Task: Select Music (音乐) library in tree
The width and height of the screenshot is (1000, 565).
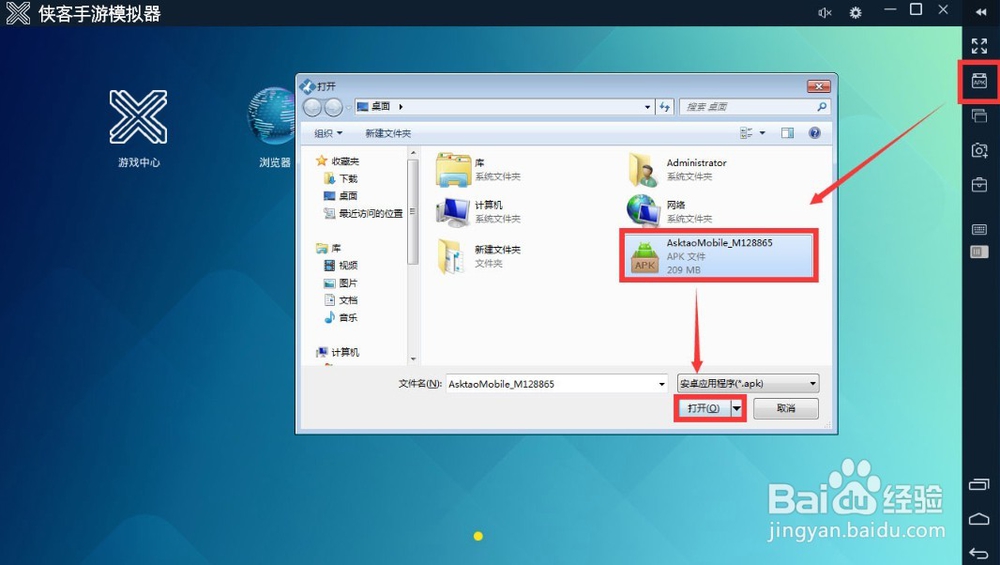Action: tap(341, 318)
